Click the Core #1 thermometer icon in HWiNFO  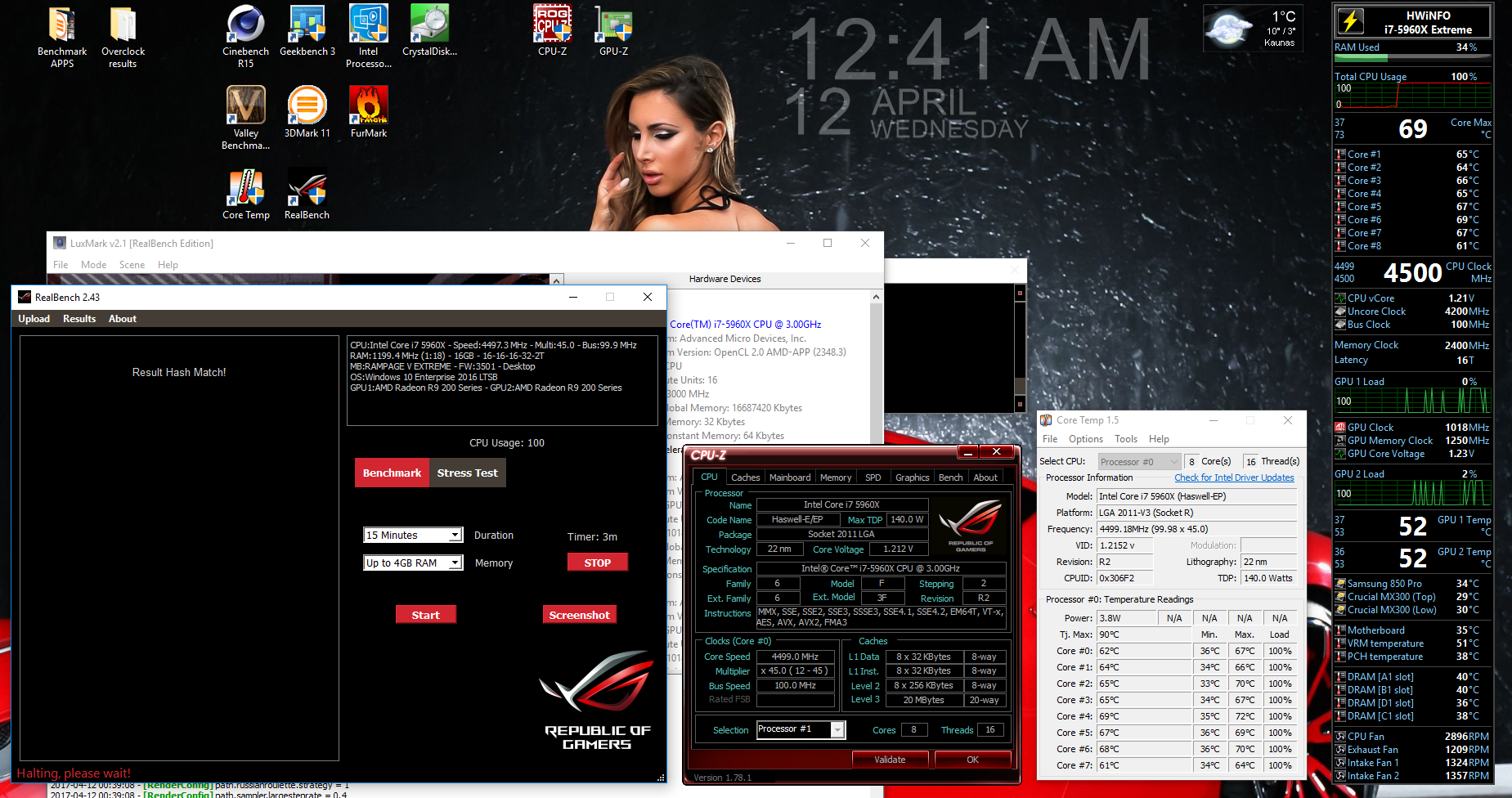[x=1340, y=155]
